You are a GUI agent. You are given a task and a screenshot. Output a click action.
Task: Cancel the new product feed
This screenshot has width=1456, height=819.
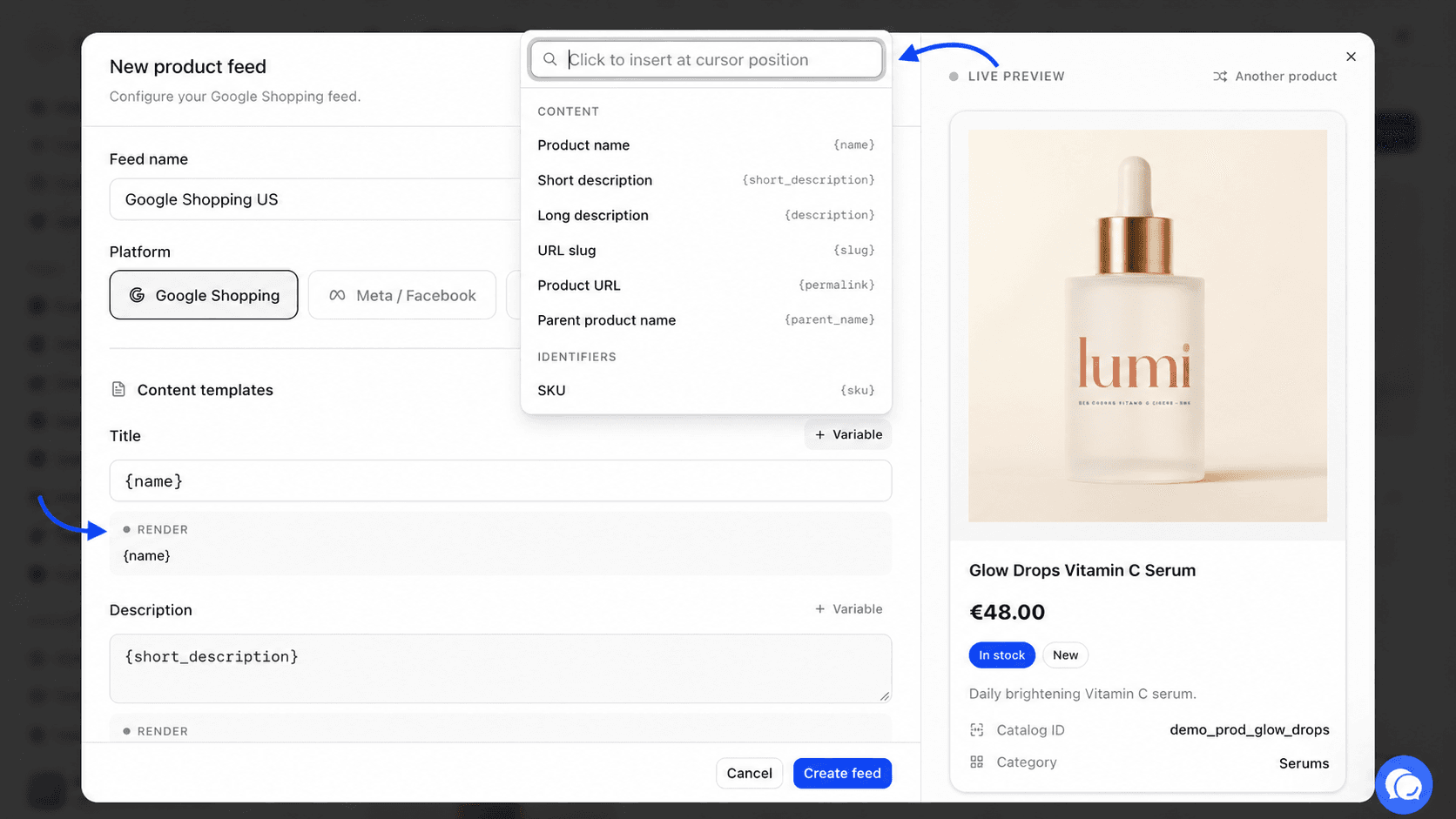[x=749, y=773]
